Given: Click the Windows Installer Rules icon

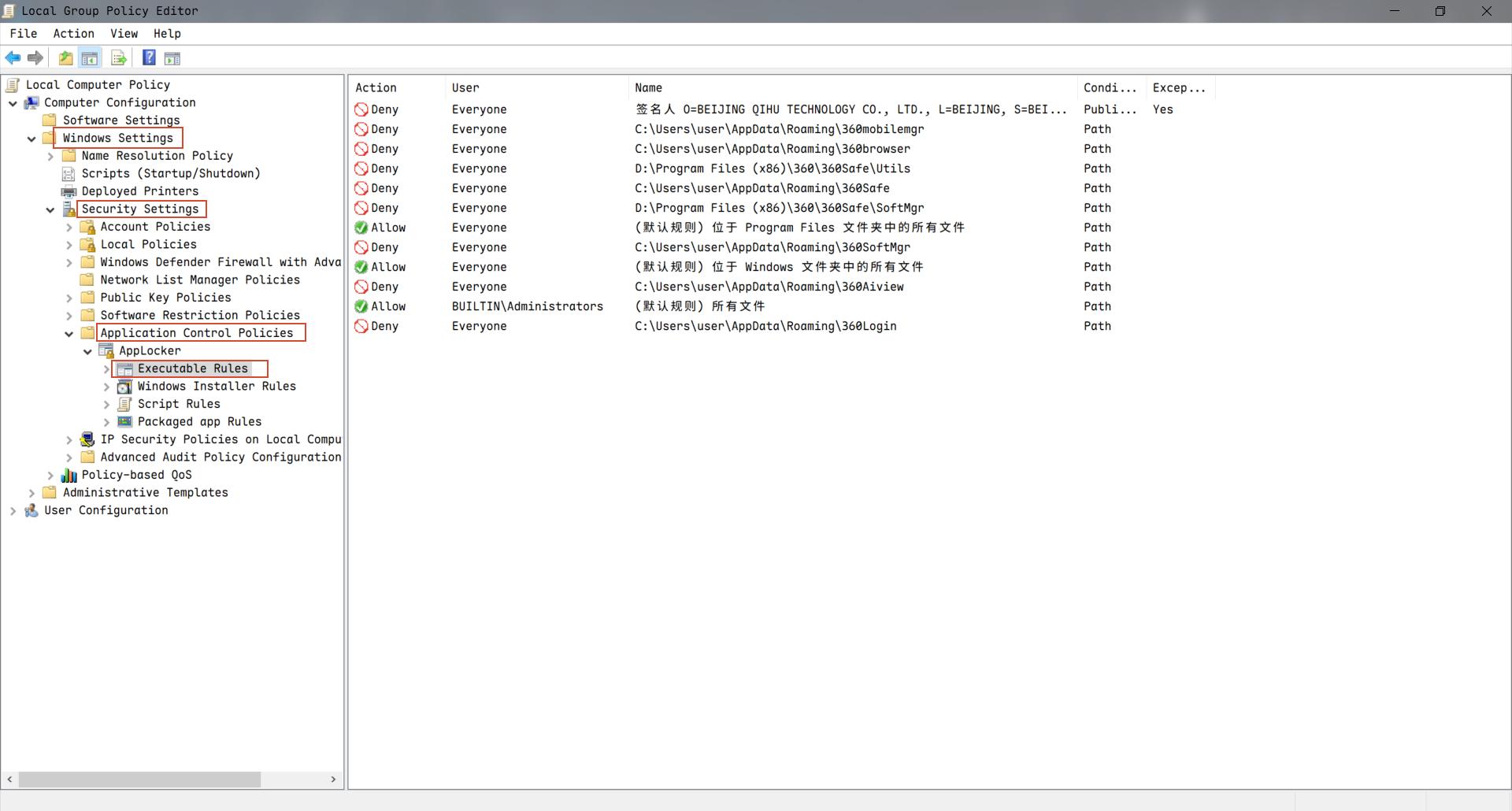Looking at the screenshot, I should coord(124,387).
